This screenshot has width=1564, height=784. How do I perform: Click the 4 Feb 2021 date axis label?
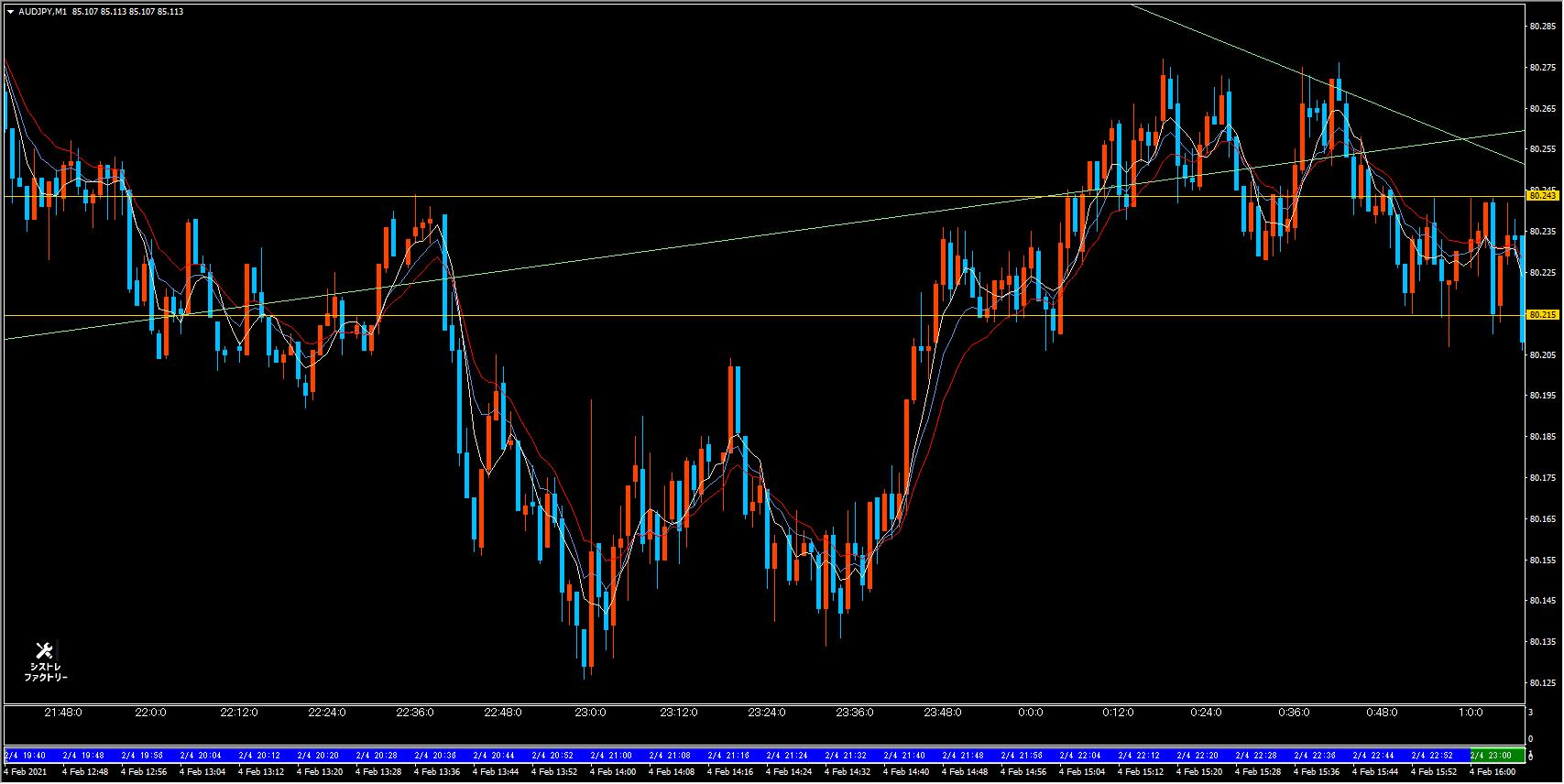(26, 772)
